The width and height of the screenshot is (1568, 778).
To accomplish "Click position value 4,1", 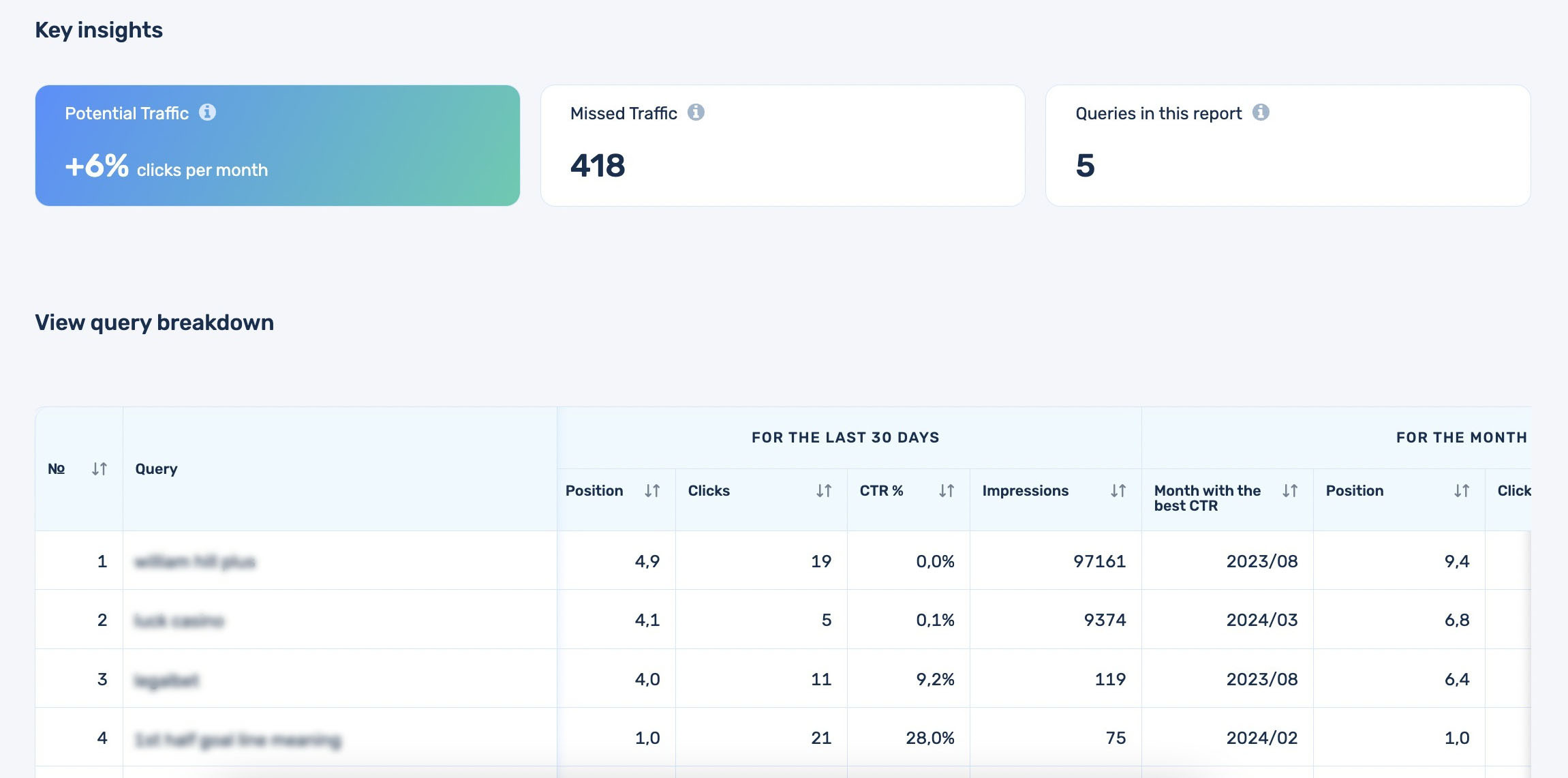I will 647,620.
